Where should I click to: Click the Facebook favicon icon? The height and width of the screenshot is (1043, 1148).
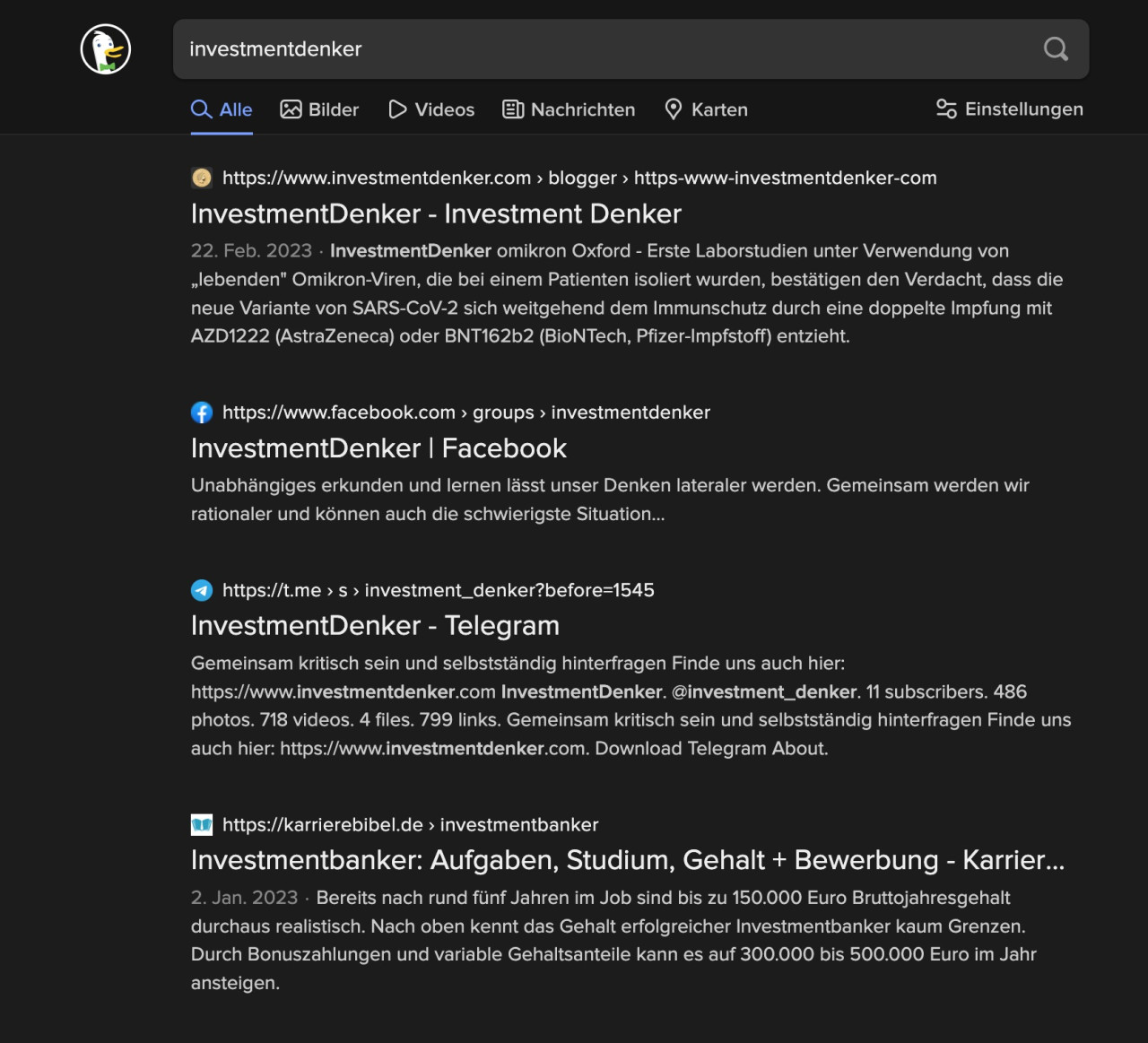202,413
